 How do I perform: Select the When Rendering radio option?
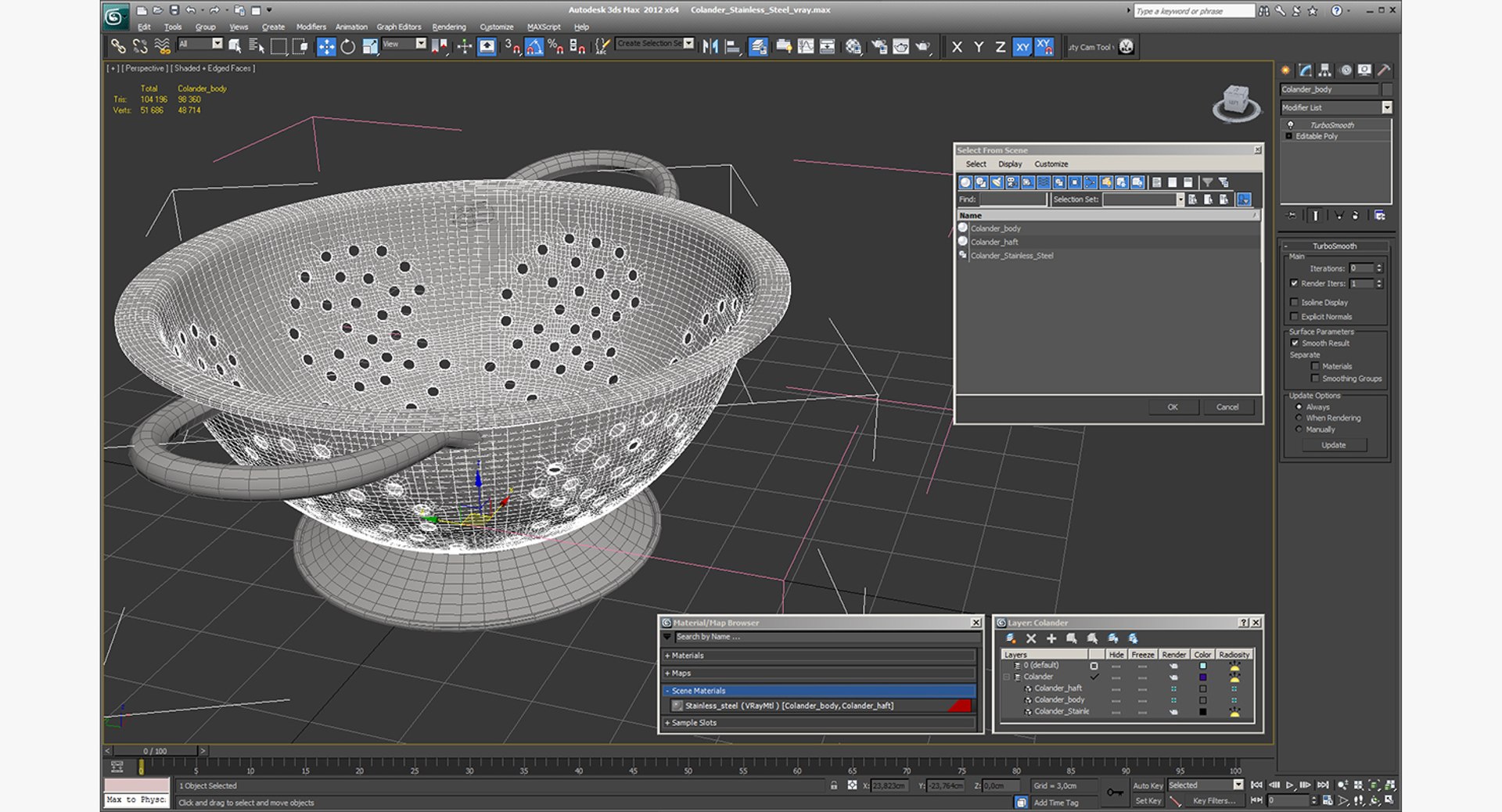[1299, 418]
